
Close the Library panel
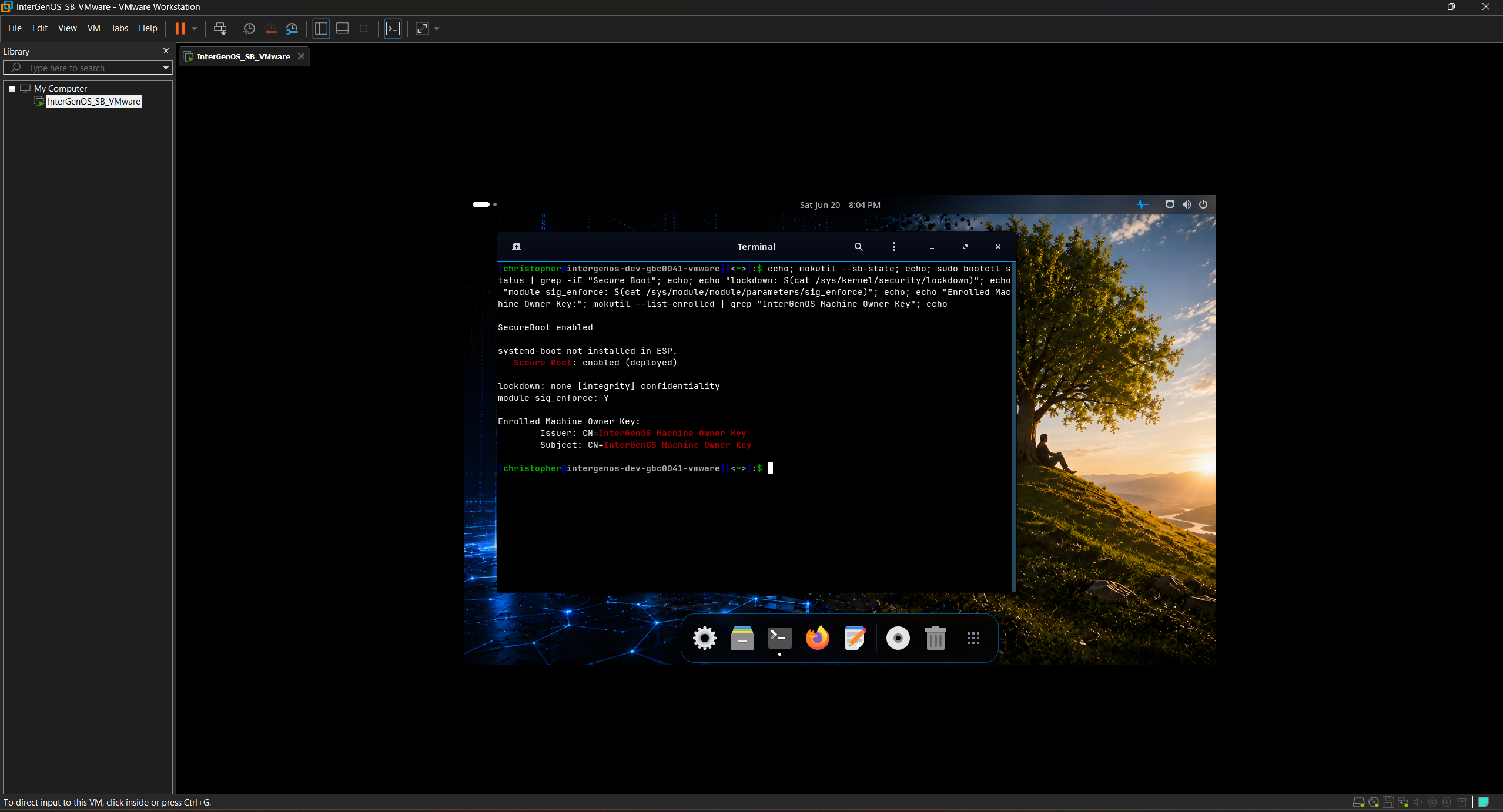[166, 51]
